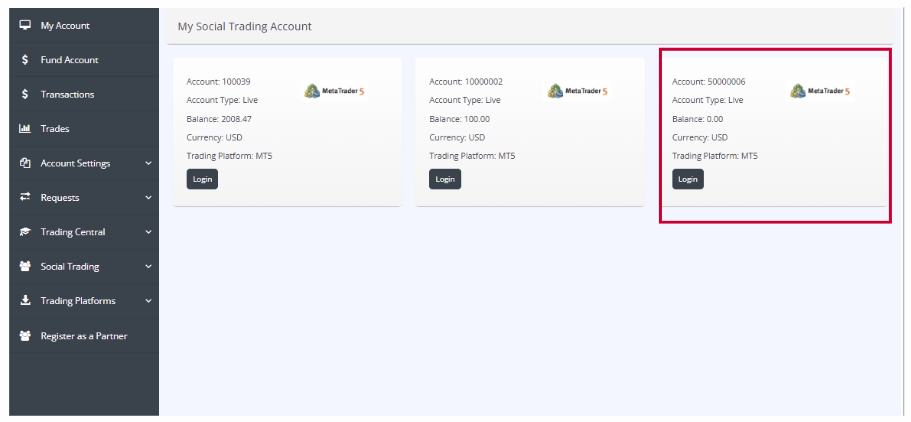Click the MetaTrader 5 logo on account 50000006
This screenshot has height=422, width=911.
tap(820, 91)
